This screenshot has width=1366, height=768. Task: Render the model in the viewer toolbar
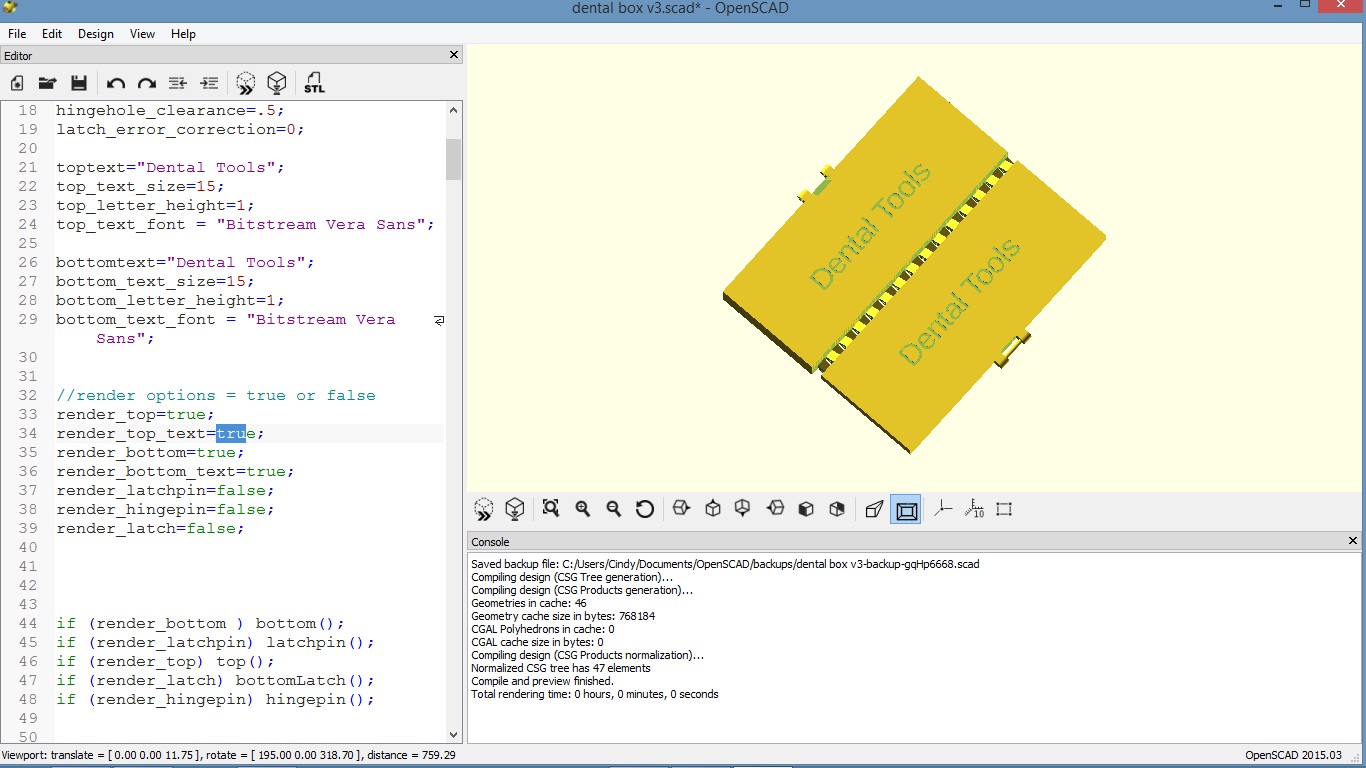pyautogui.click(x=515, y=509)
